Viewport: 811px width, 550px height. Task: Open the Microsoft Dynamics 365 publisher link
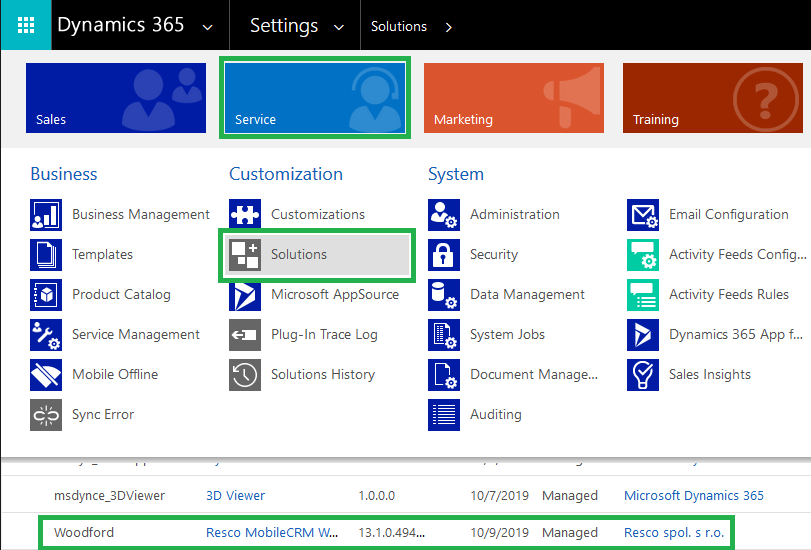(x=693, y=496)
